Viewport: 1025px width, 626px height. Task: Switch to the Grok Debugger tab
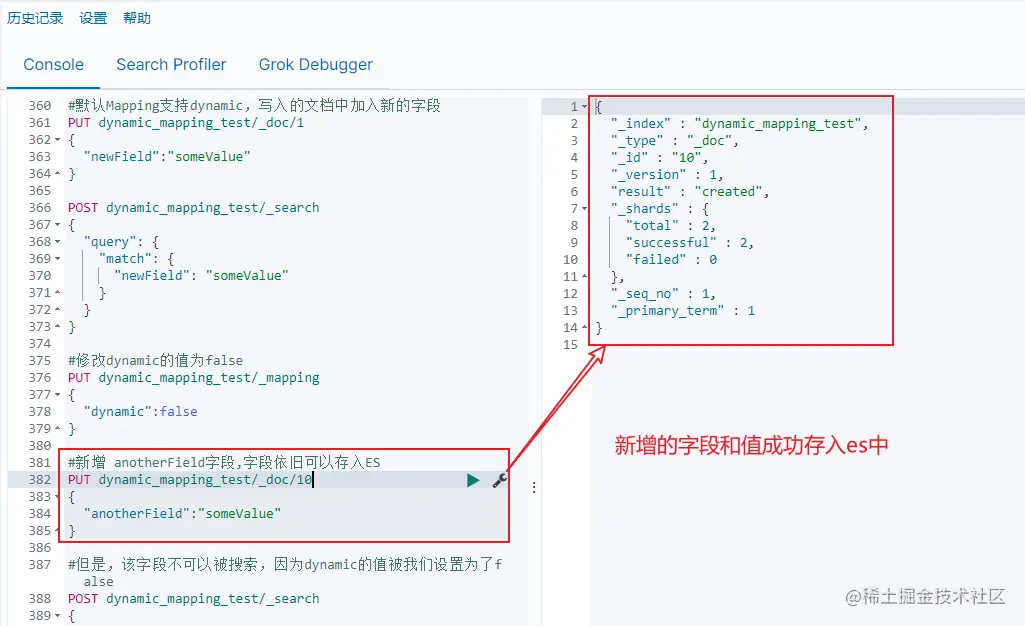(316, 65)
